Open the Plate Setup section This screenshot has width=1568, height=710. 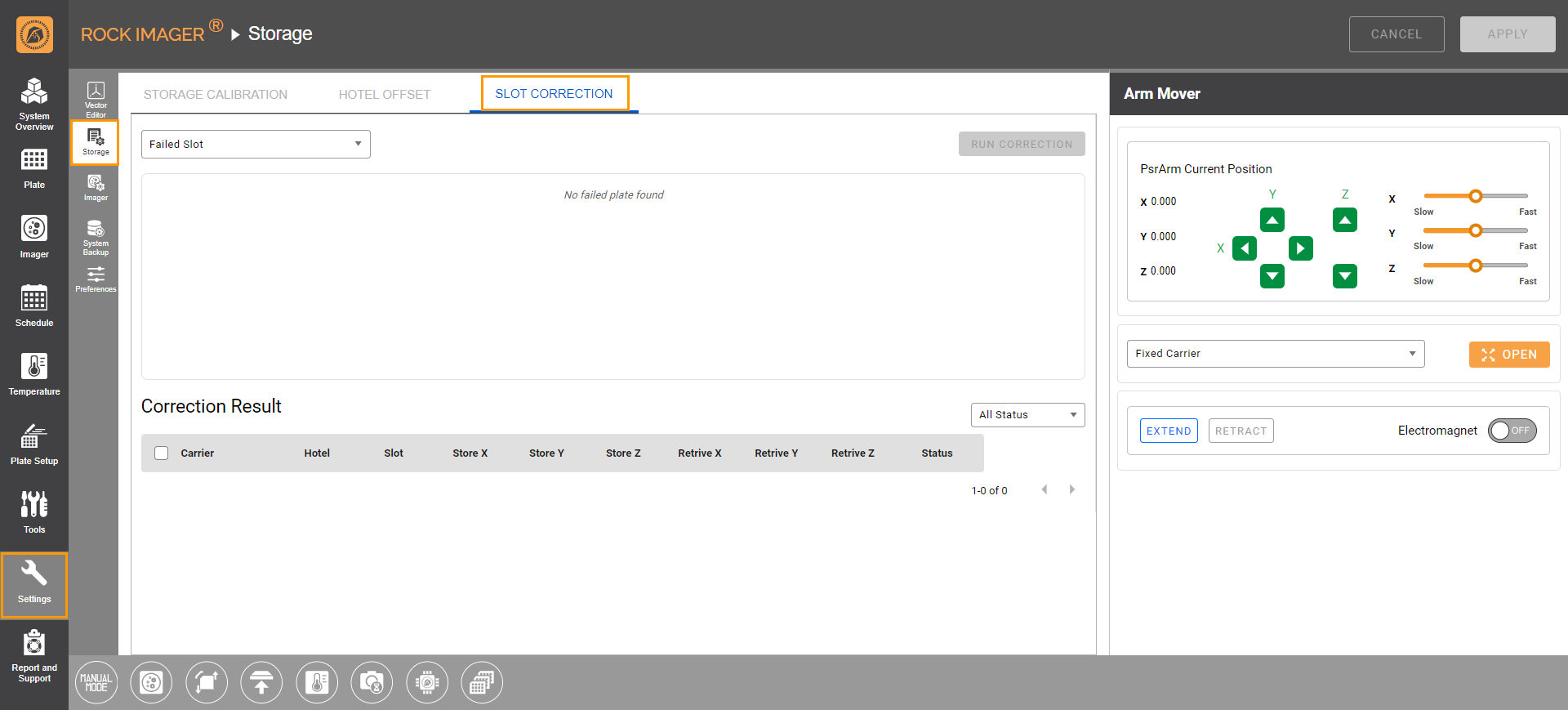(x=34, y=444)
